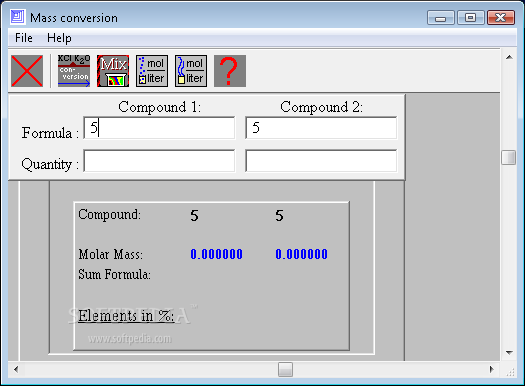Click the vertical scrollbar thumb
This screenshot has height=386, width=525.
(x=509, y=157)
